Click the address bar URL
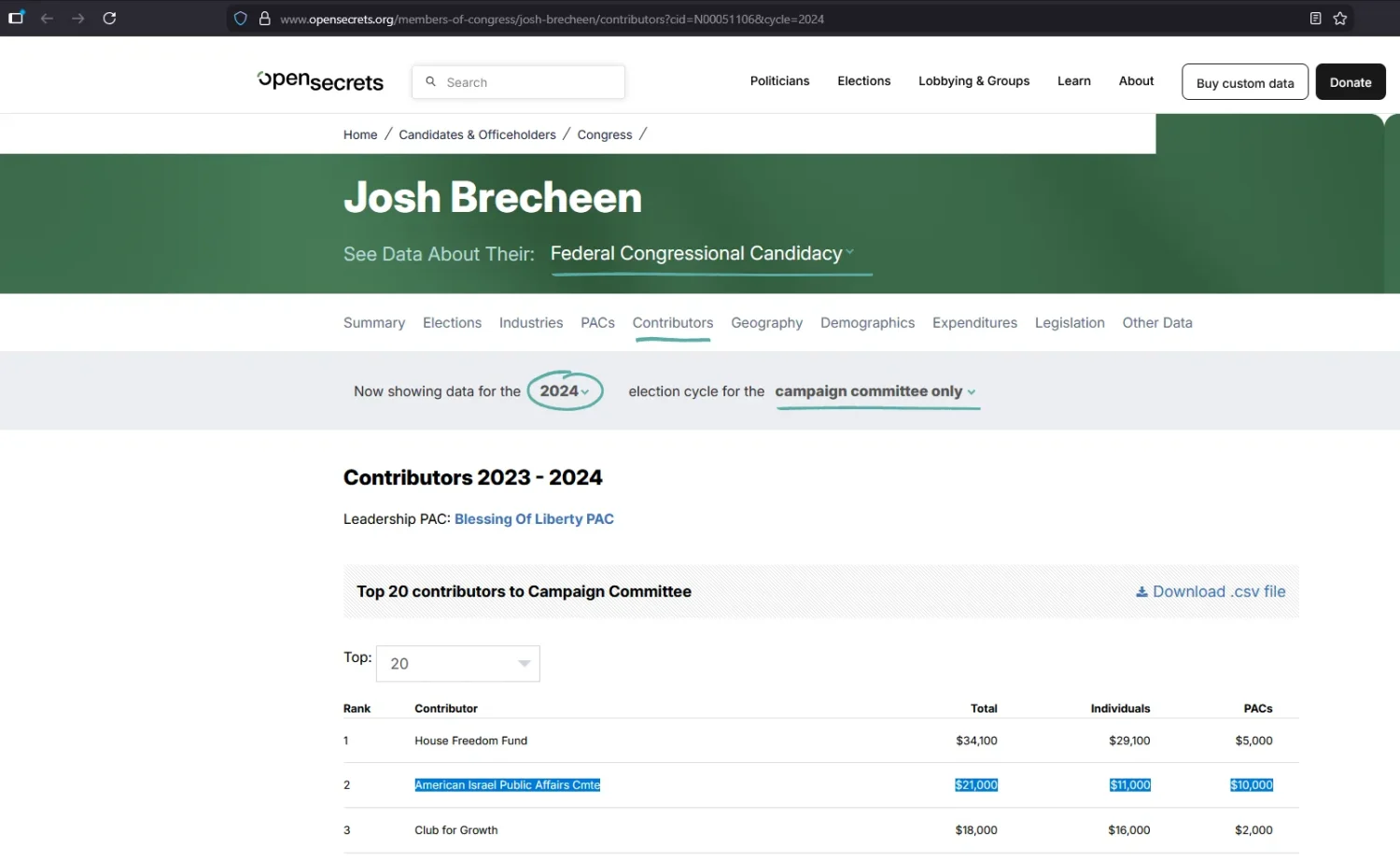This screenshot has width=1400, height=861. coord(553,19)
